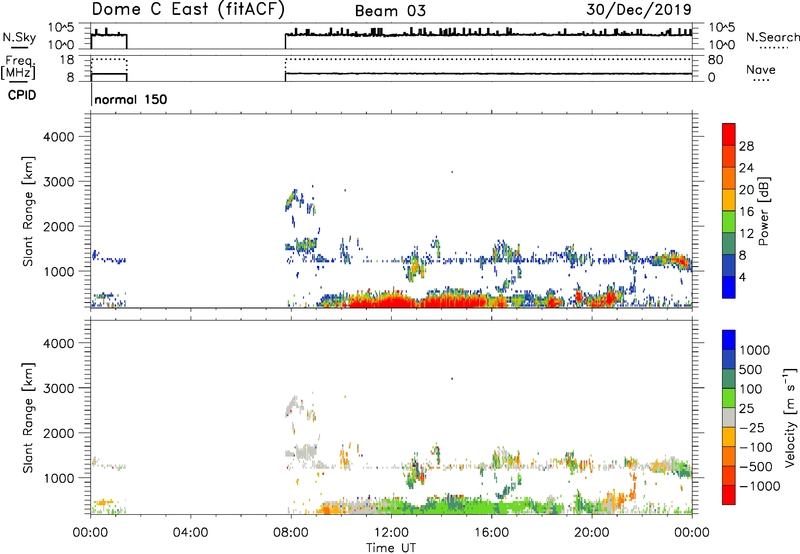
Task: Click the 'Time UT' axis label
Action: pos(391,548)
